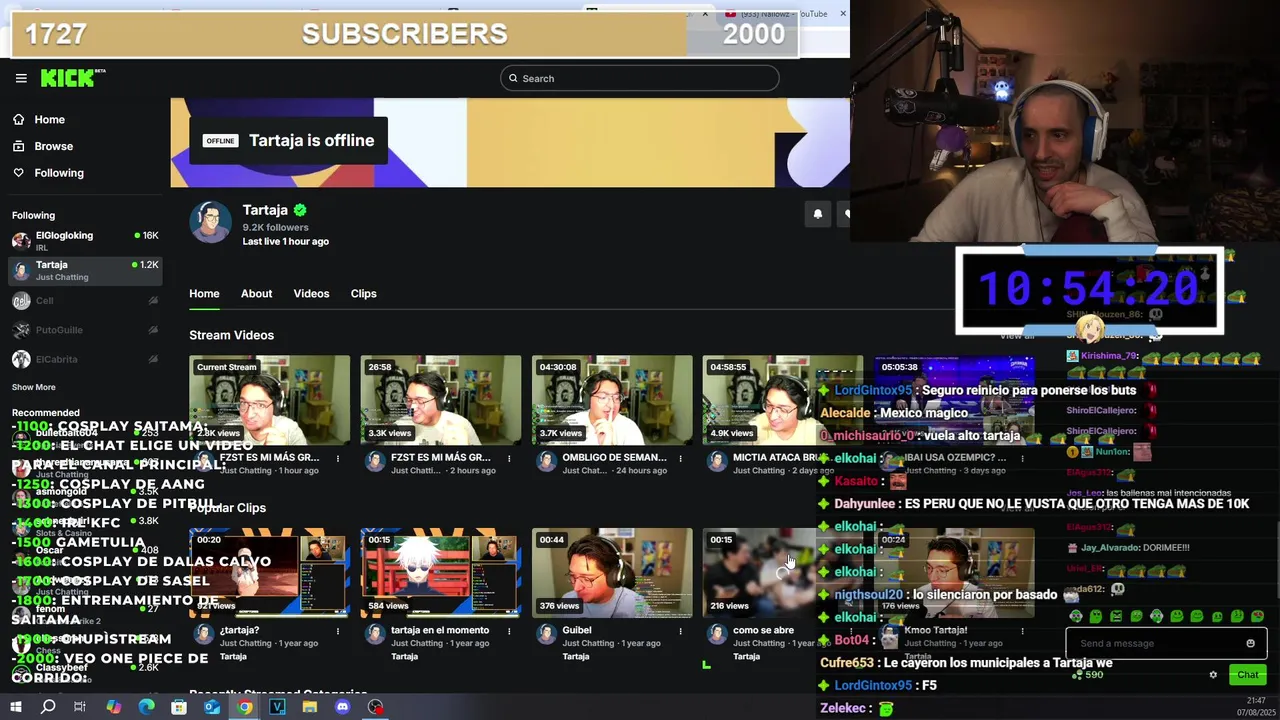Open OMBLIGO DE SEMAN video title

pyautogui.click(x=614, y=457)
